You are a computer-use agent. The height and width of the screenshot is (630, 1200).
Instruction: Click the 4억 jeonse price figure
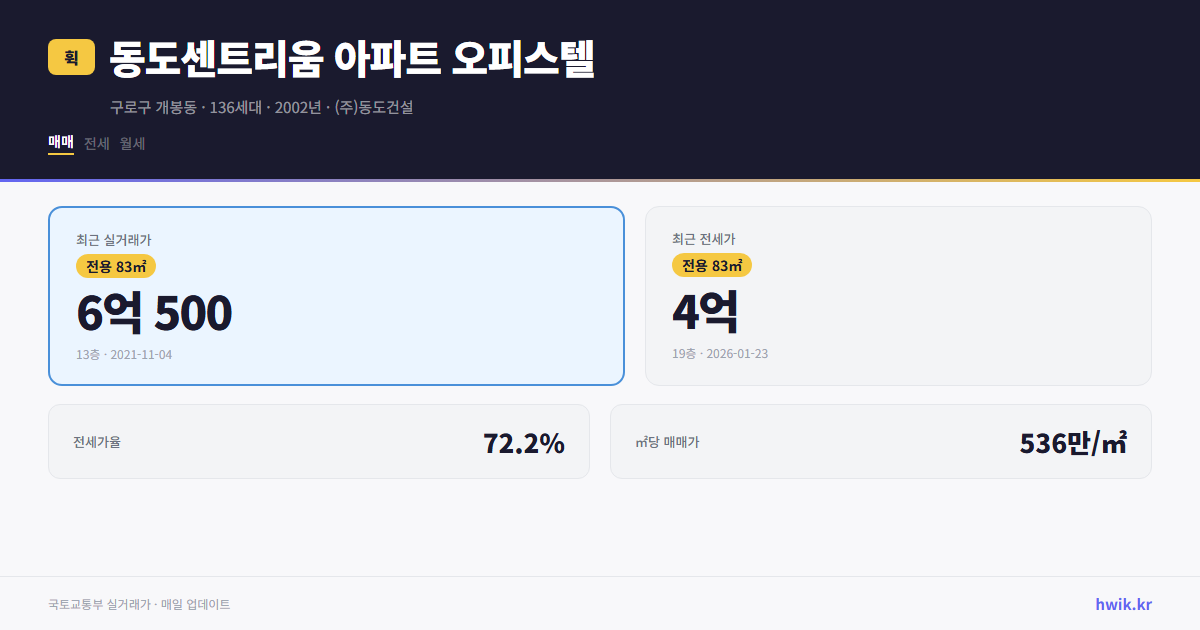click(705, 311)
